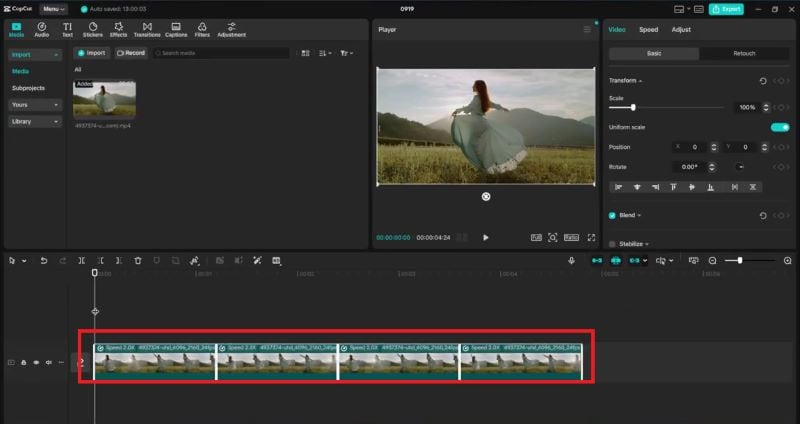Open the Player hamburger menu
The height and width of the screenshot is (424, 800).
(587, 30)
